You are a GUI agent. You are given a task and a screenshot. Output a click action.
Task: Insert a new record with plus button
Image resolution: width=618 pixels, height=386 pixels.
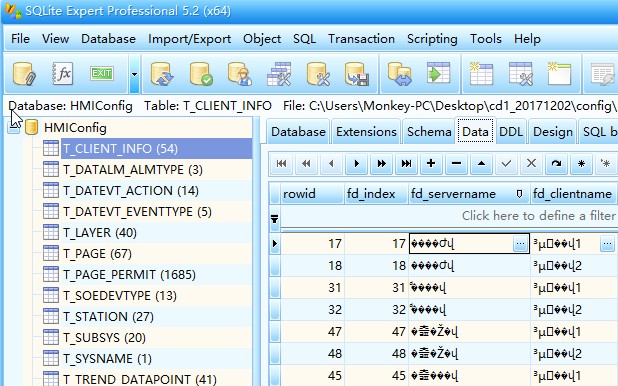pyautogui.click(x=431, y=163)
